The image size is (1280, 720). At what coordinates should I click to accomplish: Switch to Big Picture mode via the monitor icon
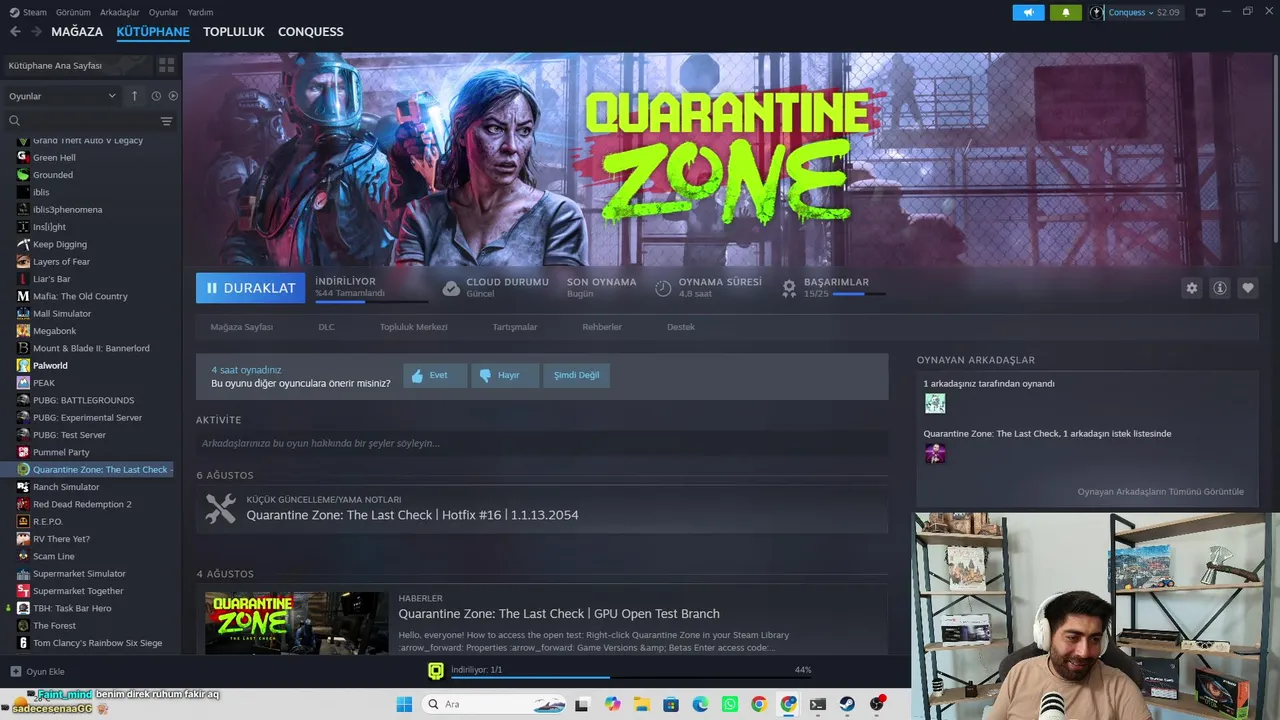(1201, 12)
